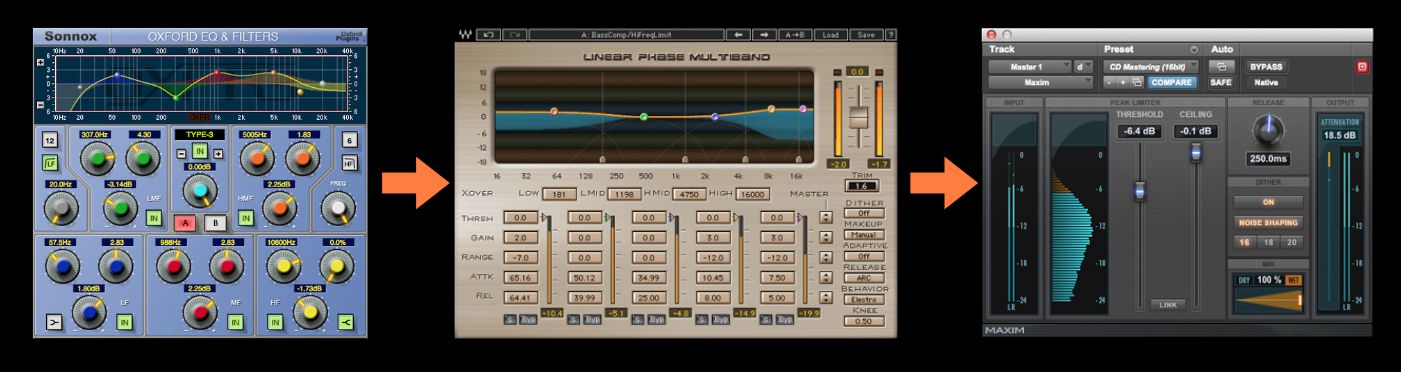Open the CD Mastering (16bit) preset dropdown
The height and width of the screenshot is (372, 1401).
(1152, 66)
